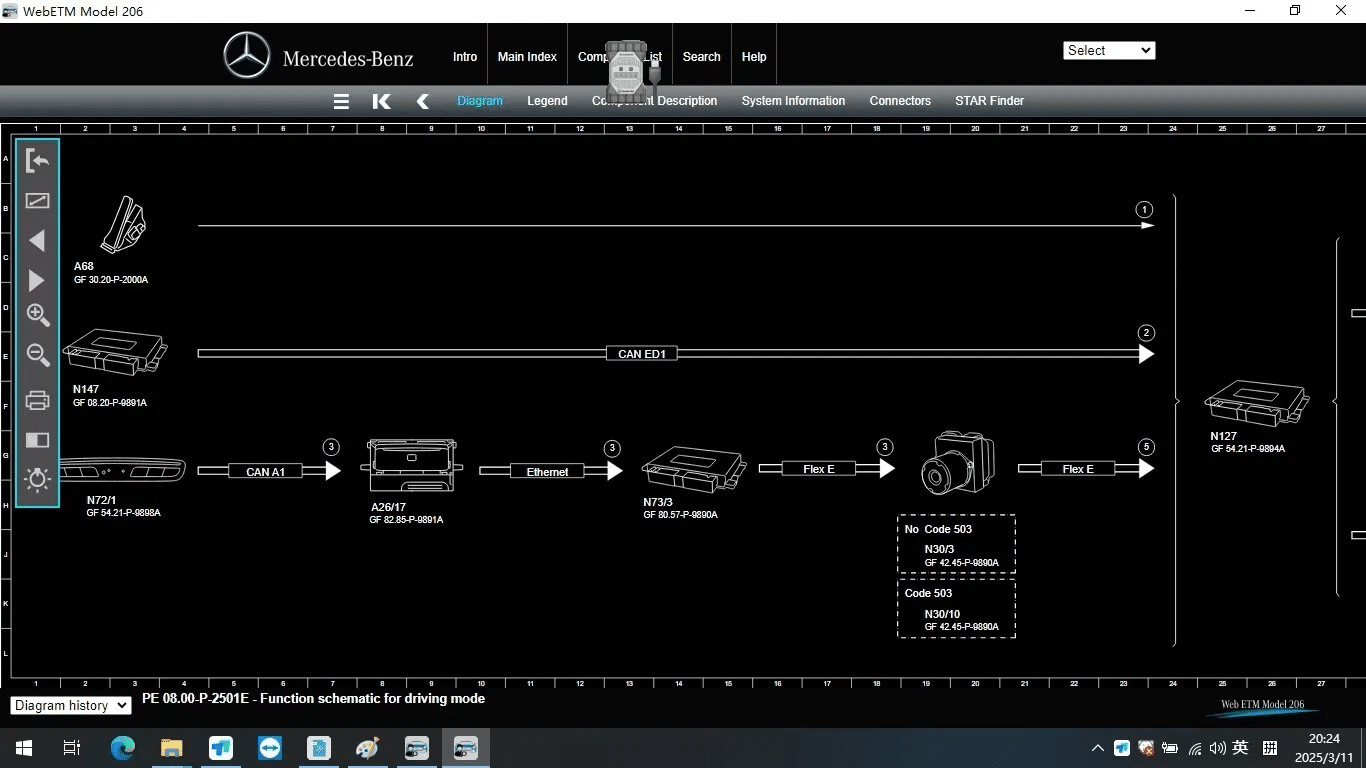
Task: Click the print diagram icon
Action: 37,400
